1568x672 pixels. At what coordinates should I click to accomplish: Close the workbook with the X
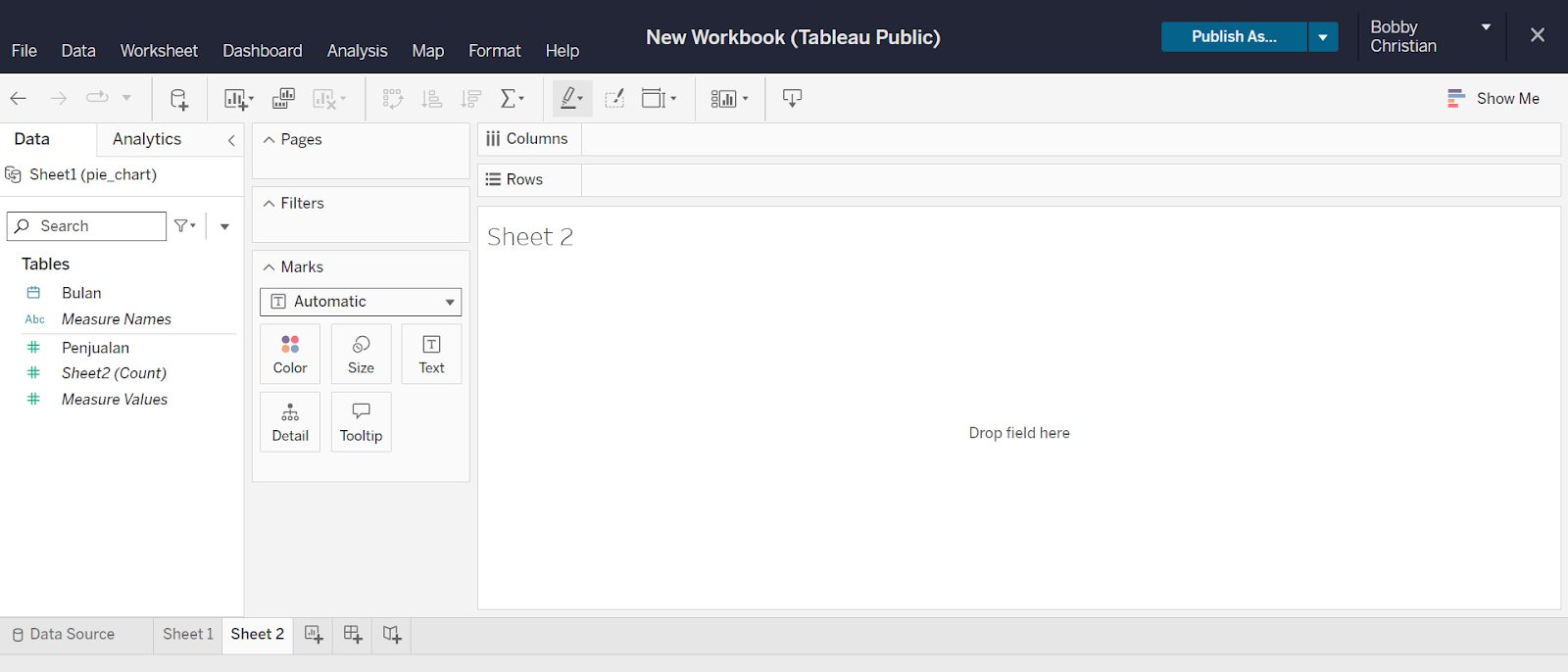pos(1538,35)
